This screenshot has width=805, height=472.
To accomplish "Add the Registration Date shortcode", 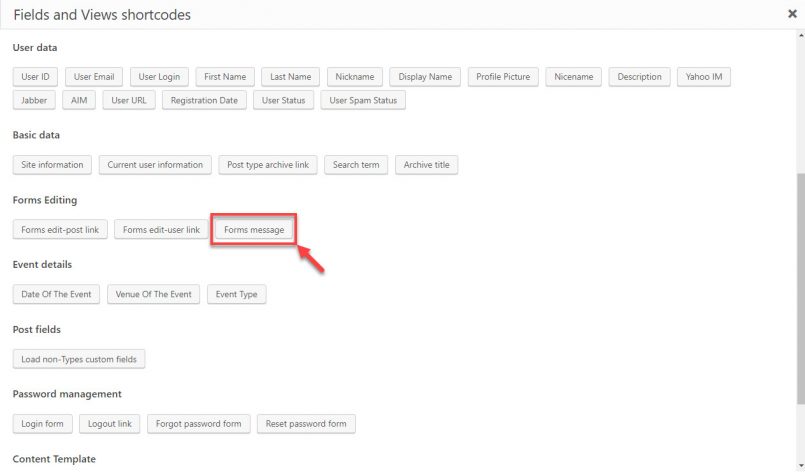I will tap(204, 100).
